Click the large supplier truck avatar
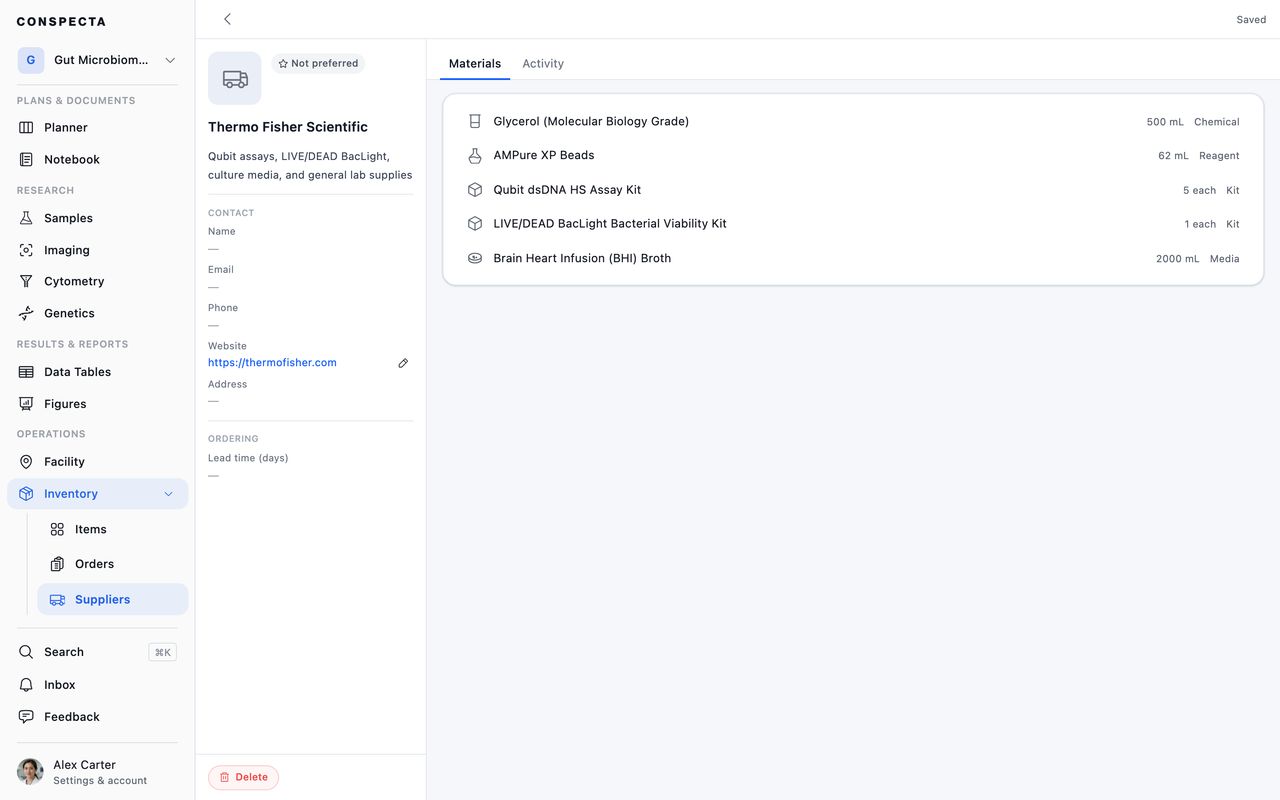Image resolution: width=1280 pixels, height=800 pixels. click(235, 78)
